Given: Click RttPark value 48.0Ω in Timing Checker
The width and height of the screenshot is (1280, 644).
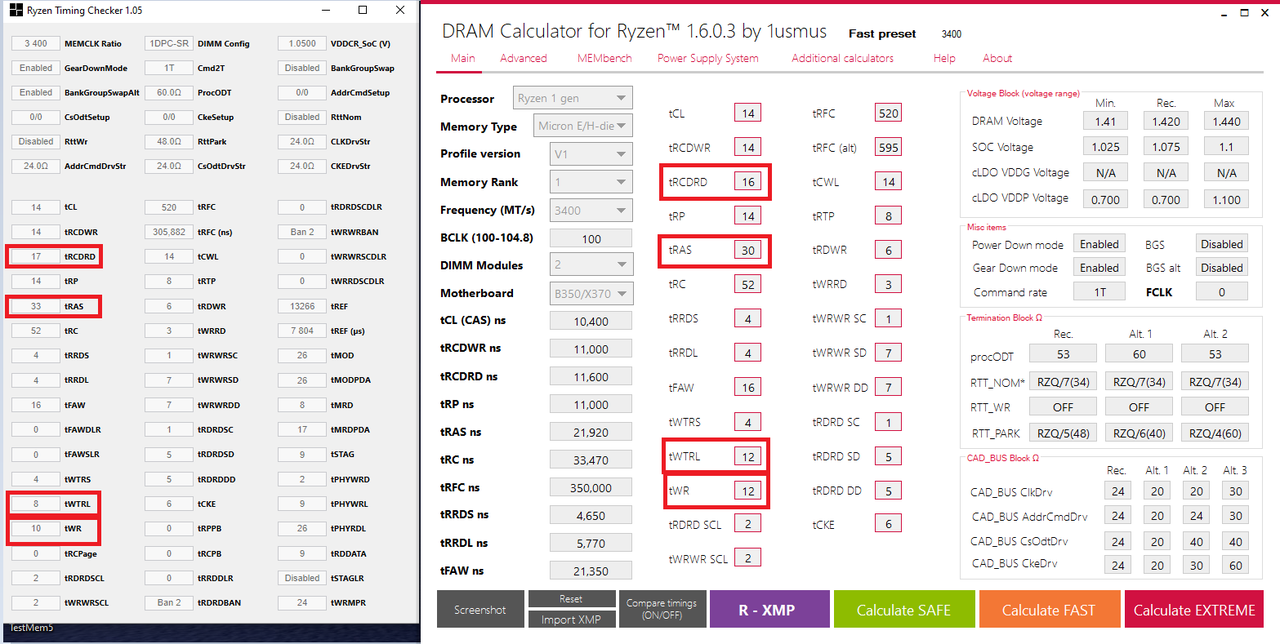Looking at the screenshot, I should click(x=169, y=142).
